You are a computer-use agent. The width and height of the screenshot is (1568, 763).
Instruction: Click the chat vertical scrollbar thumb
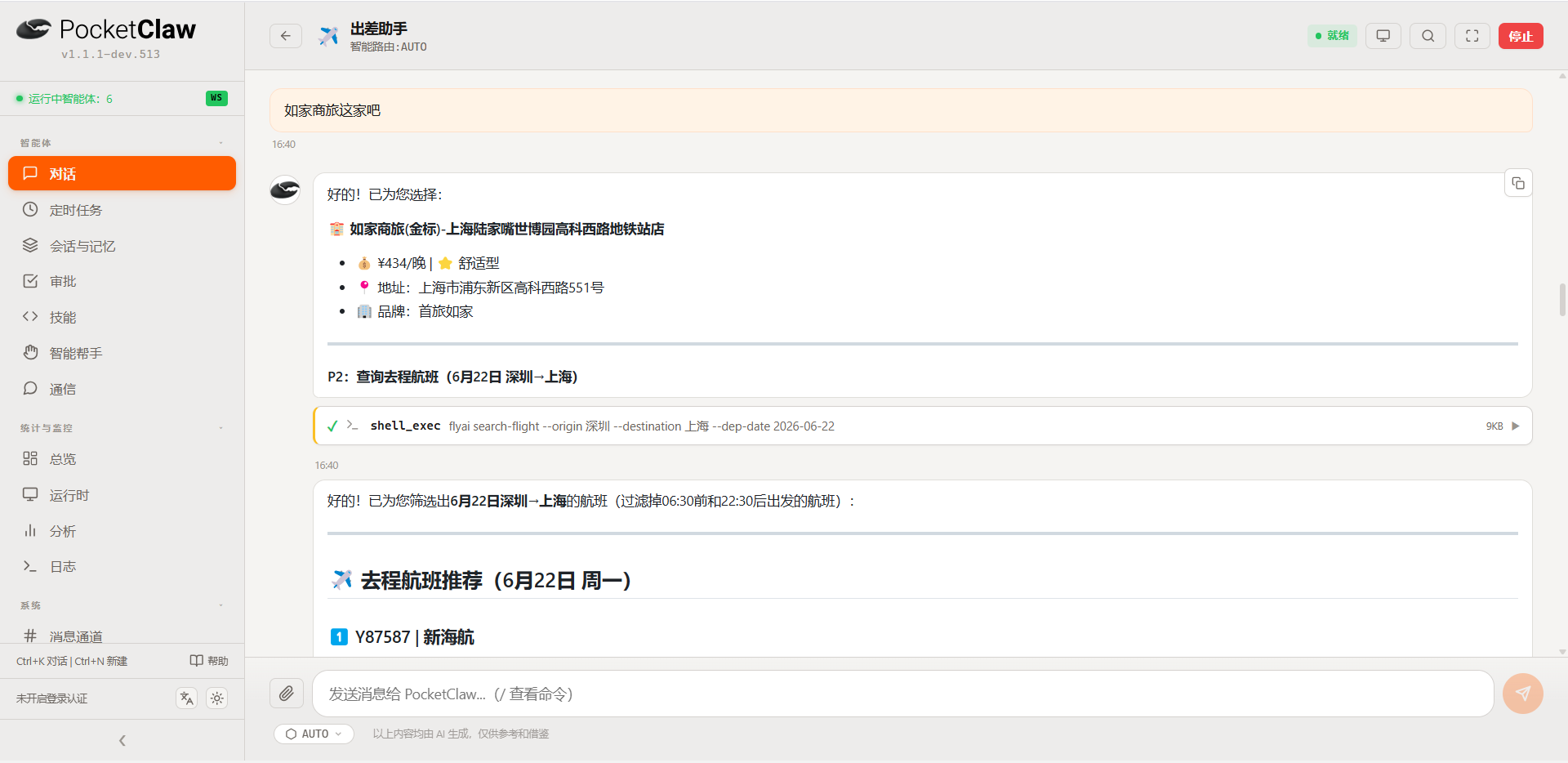pos(1562,299)
